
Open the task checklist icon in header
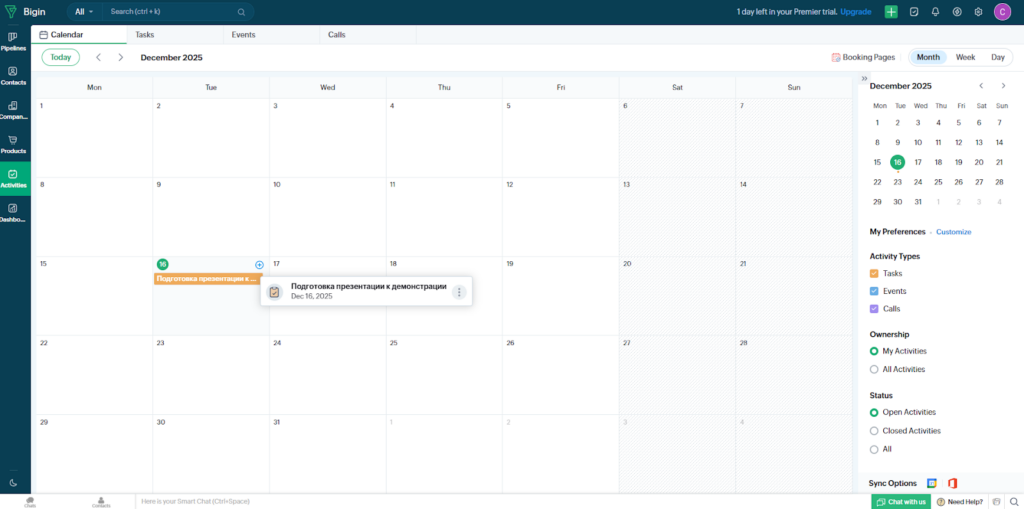tap(914, 12)
